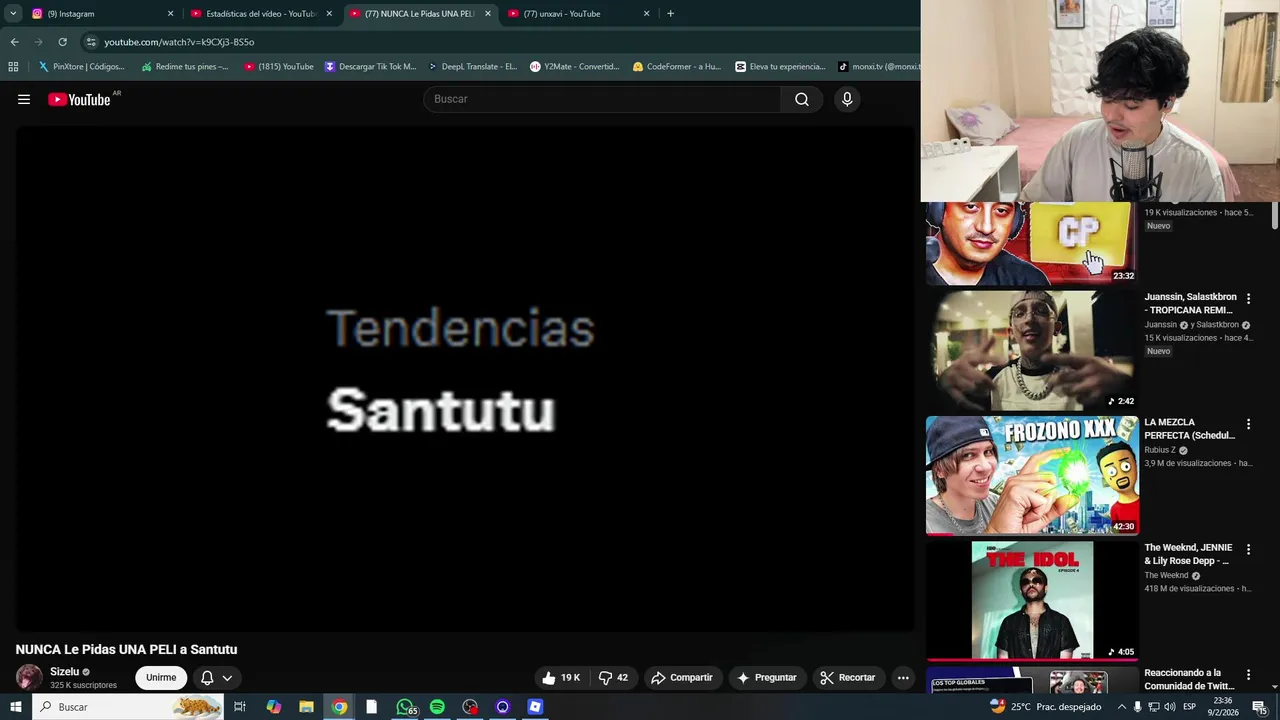Viewport: 1280px width, 720px height.
Task: Open the ESP language indicator
Action: point(1190,707)
